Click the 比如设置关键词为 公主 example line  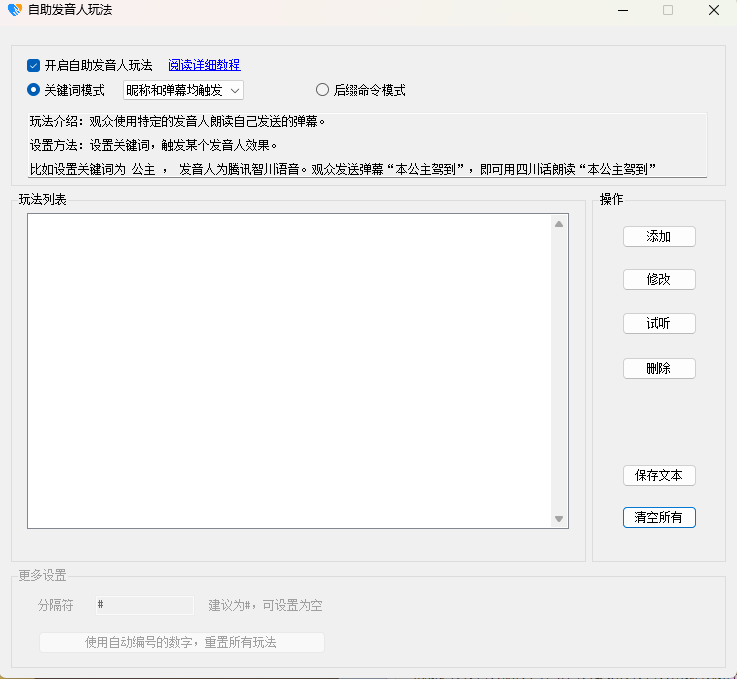(343, 170)
